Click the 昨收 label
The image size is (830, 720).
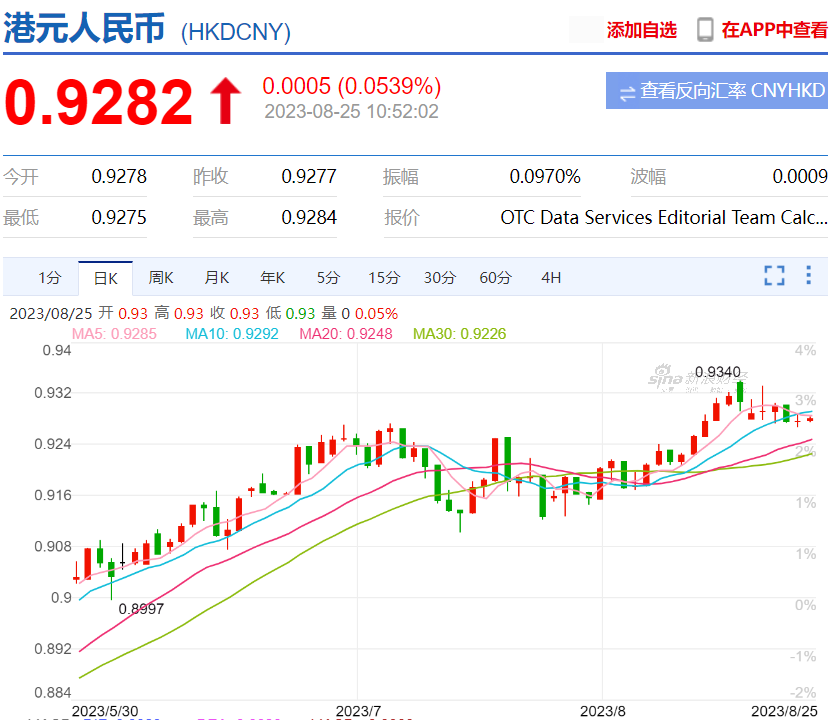pos(211,176)
